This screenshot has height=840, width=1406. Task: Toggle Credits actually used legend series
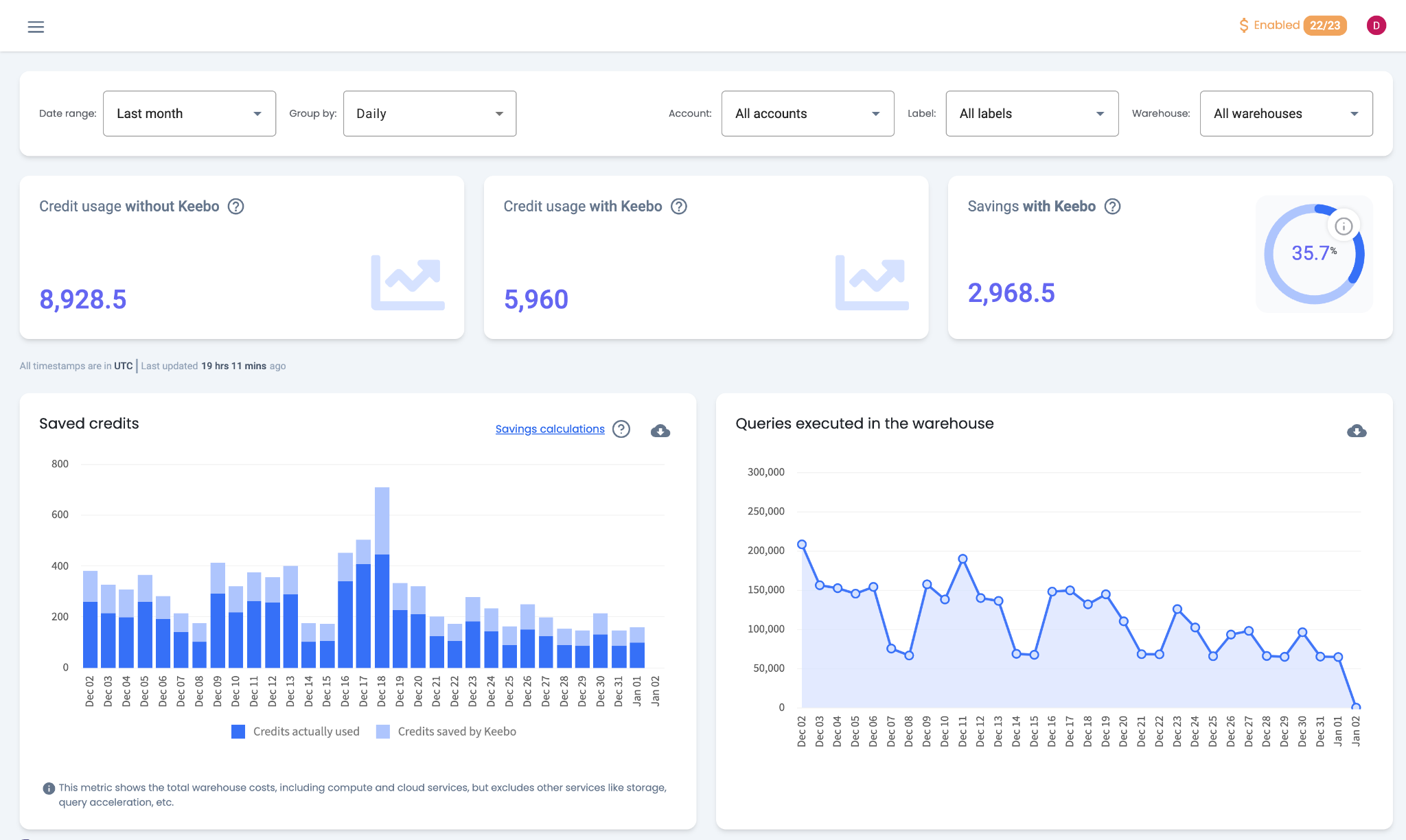coord(296,732)
